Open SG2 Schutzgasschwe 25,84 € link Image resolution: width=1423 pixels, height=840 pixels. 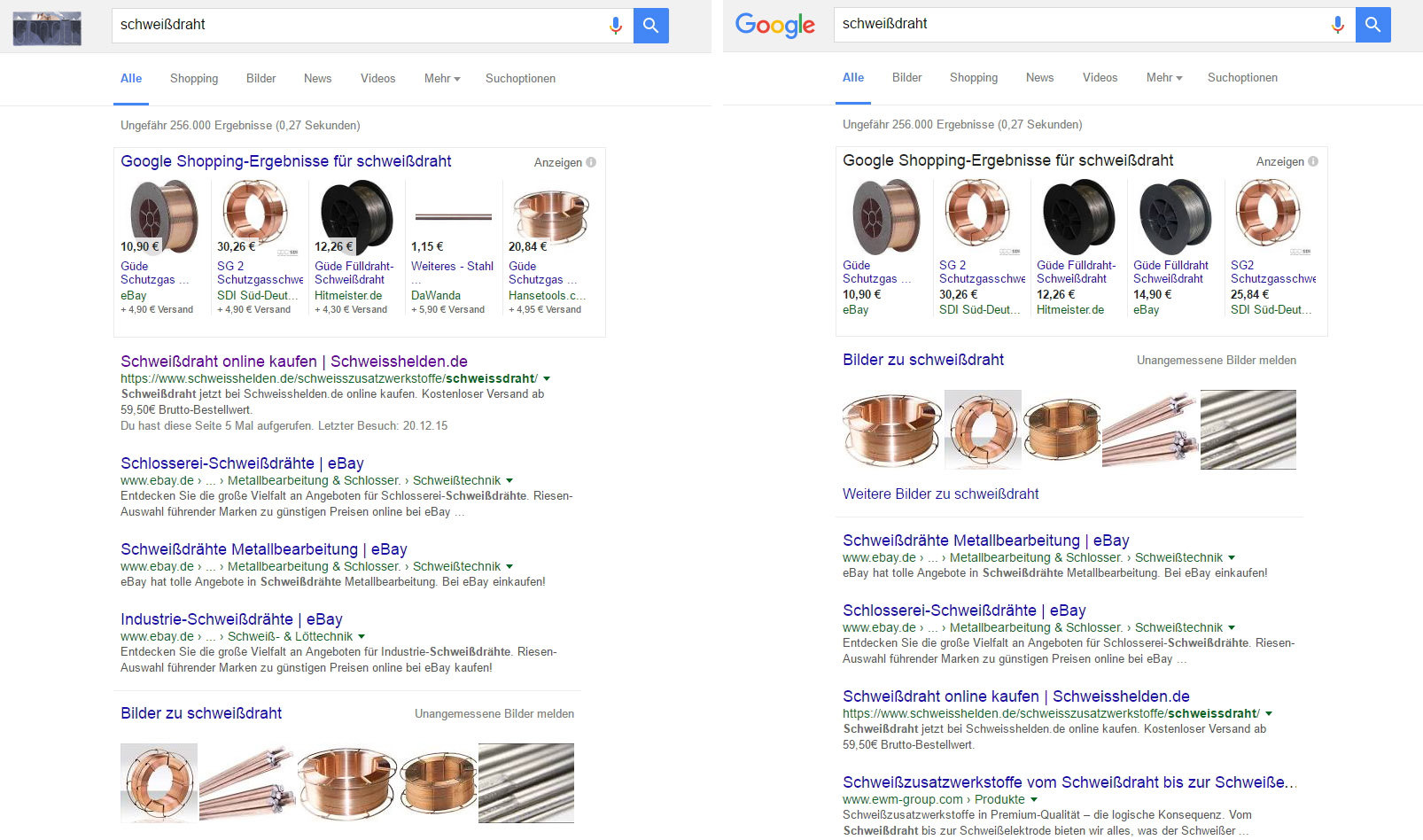tap(1273, 272)
